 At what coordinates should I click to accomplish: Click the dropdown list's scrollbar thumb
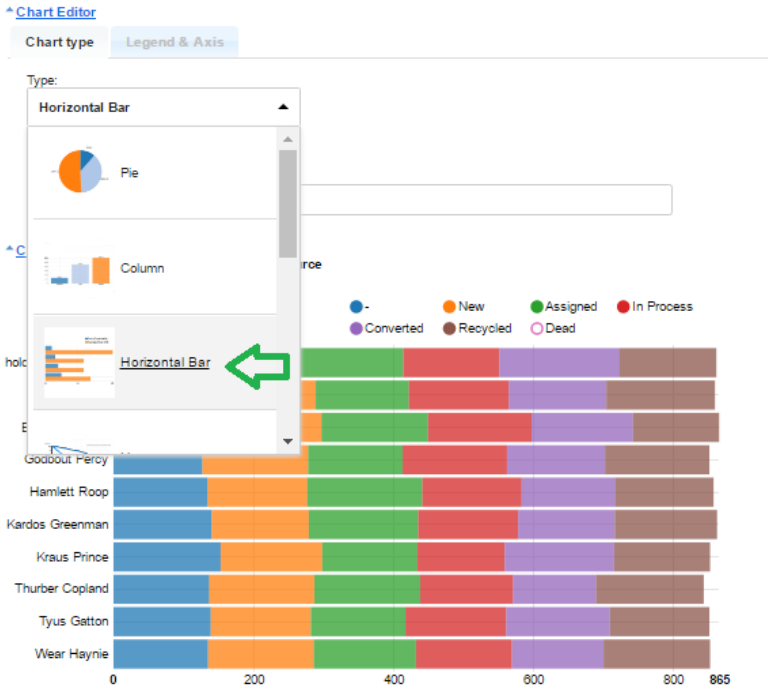[288, 204]
